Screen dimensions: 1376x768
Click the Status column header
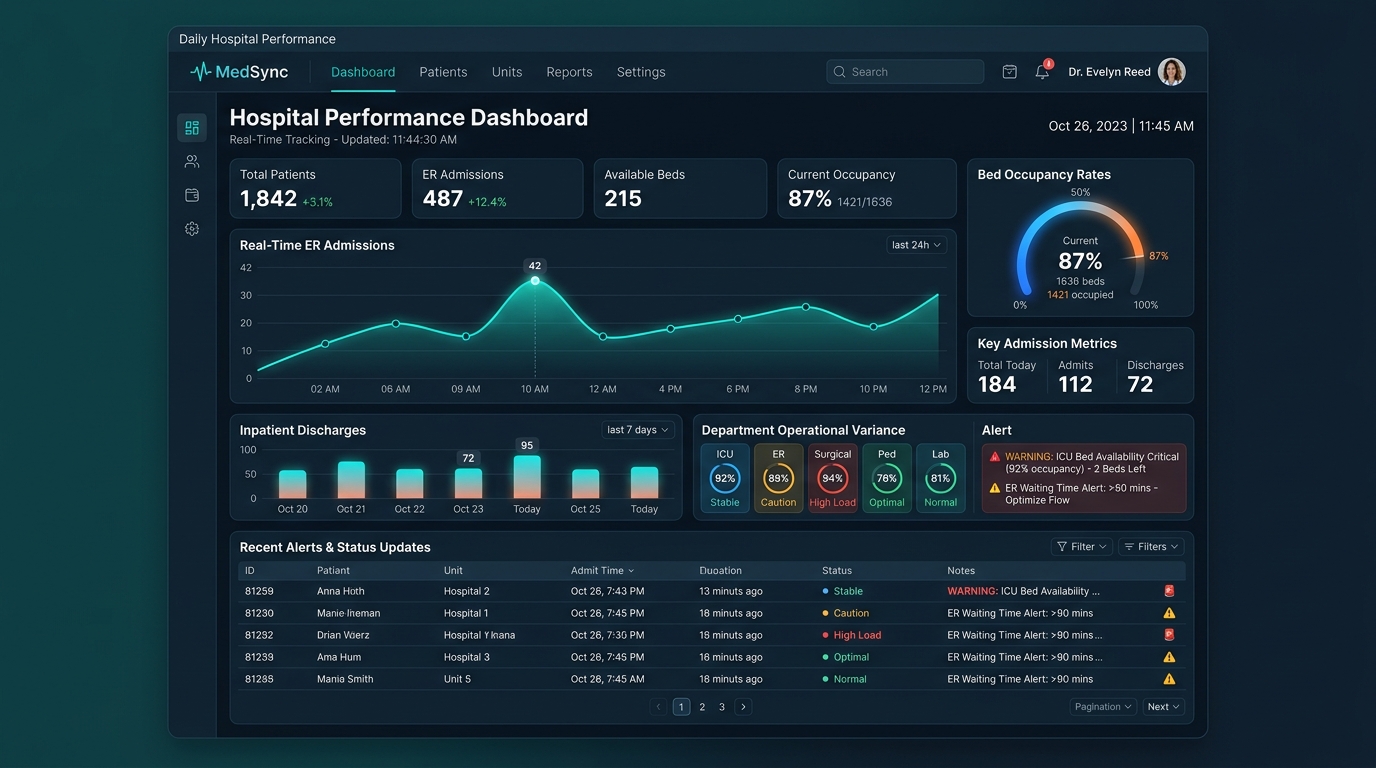click(837, 571)
